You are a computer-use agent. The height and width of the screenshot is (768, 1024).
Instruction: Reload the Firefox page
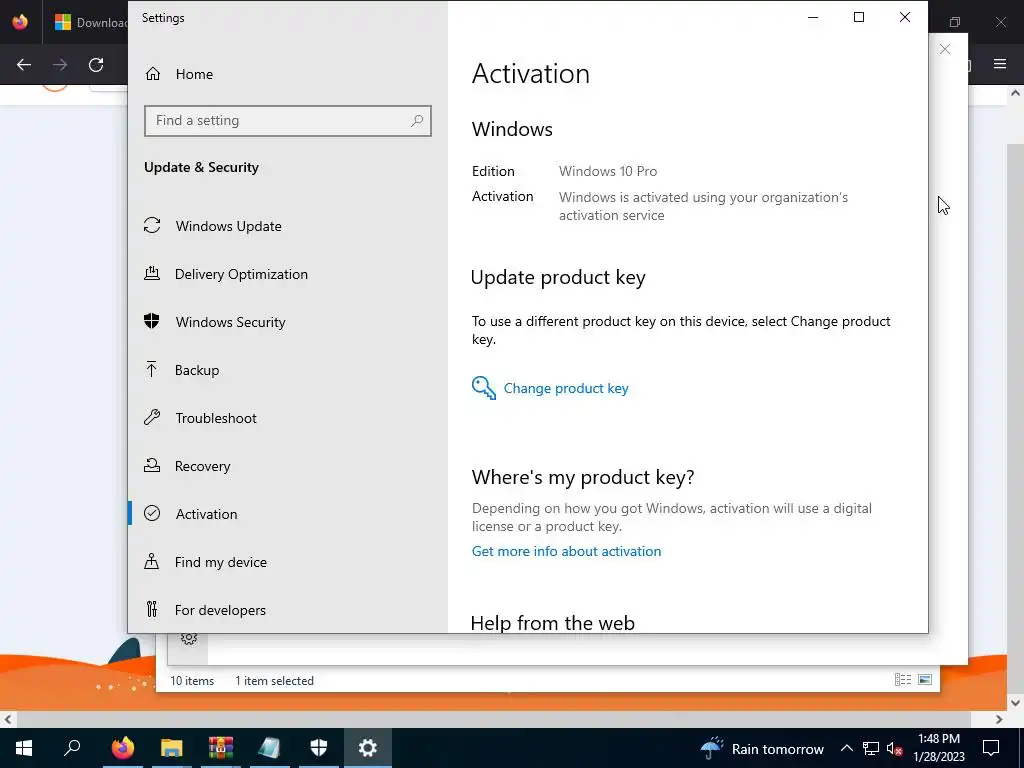tap(96, 65)
